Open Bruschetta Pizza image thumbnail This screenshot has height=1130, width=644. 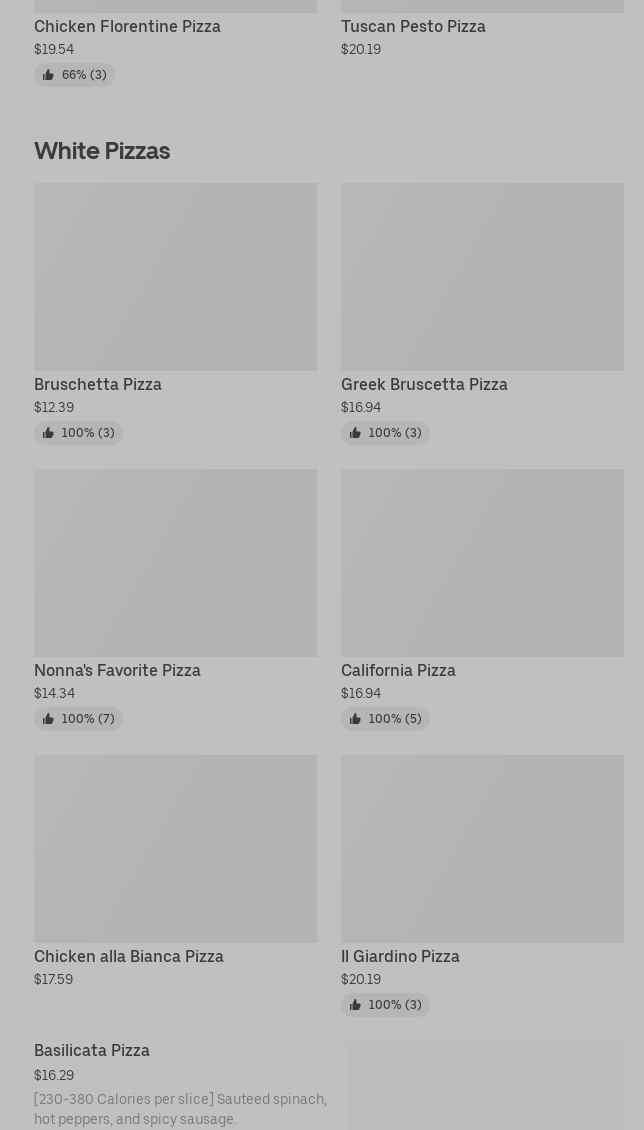click(175, 276)
